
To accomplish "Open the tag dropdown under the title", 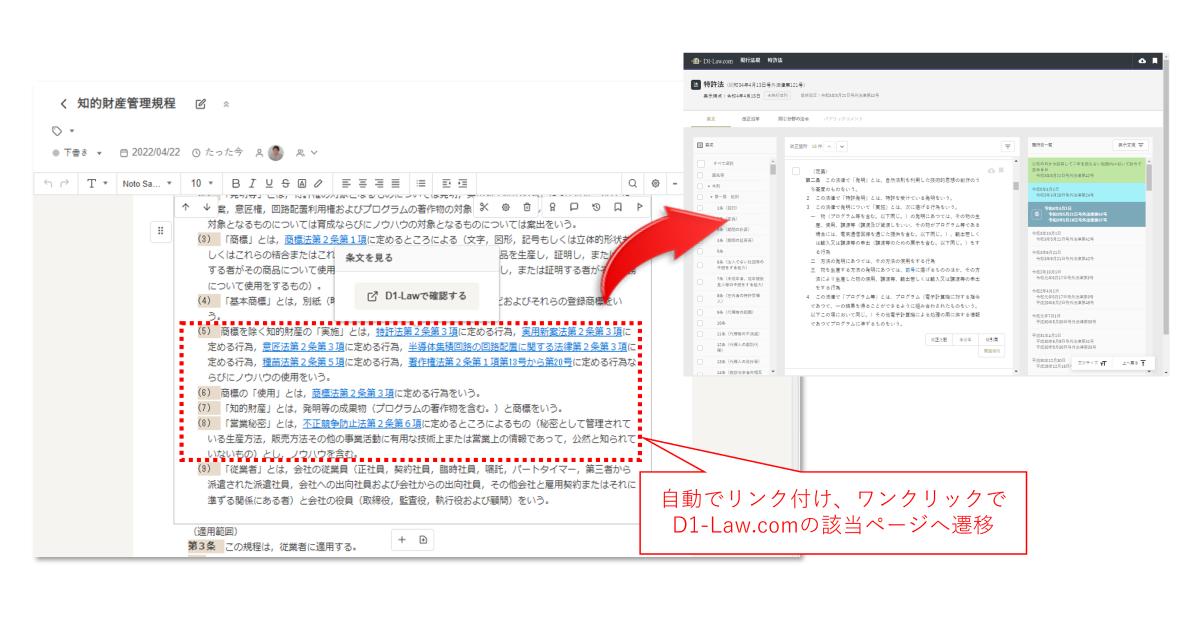I will [63, 131].
